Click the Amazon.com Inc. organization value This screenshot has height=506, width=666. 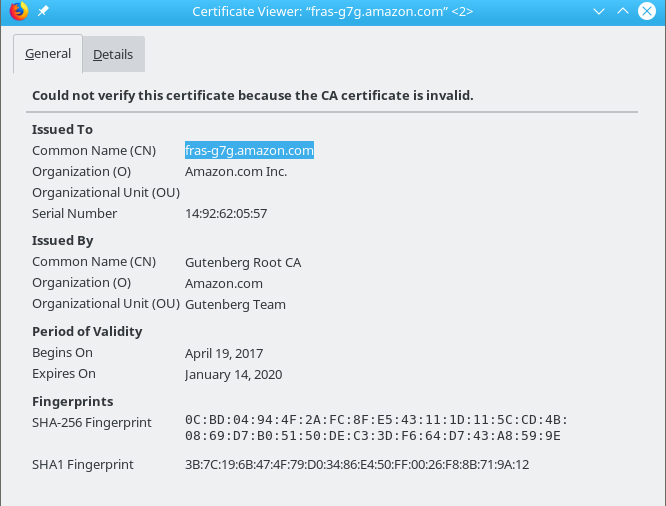pos(236,171)
